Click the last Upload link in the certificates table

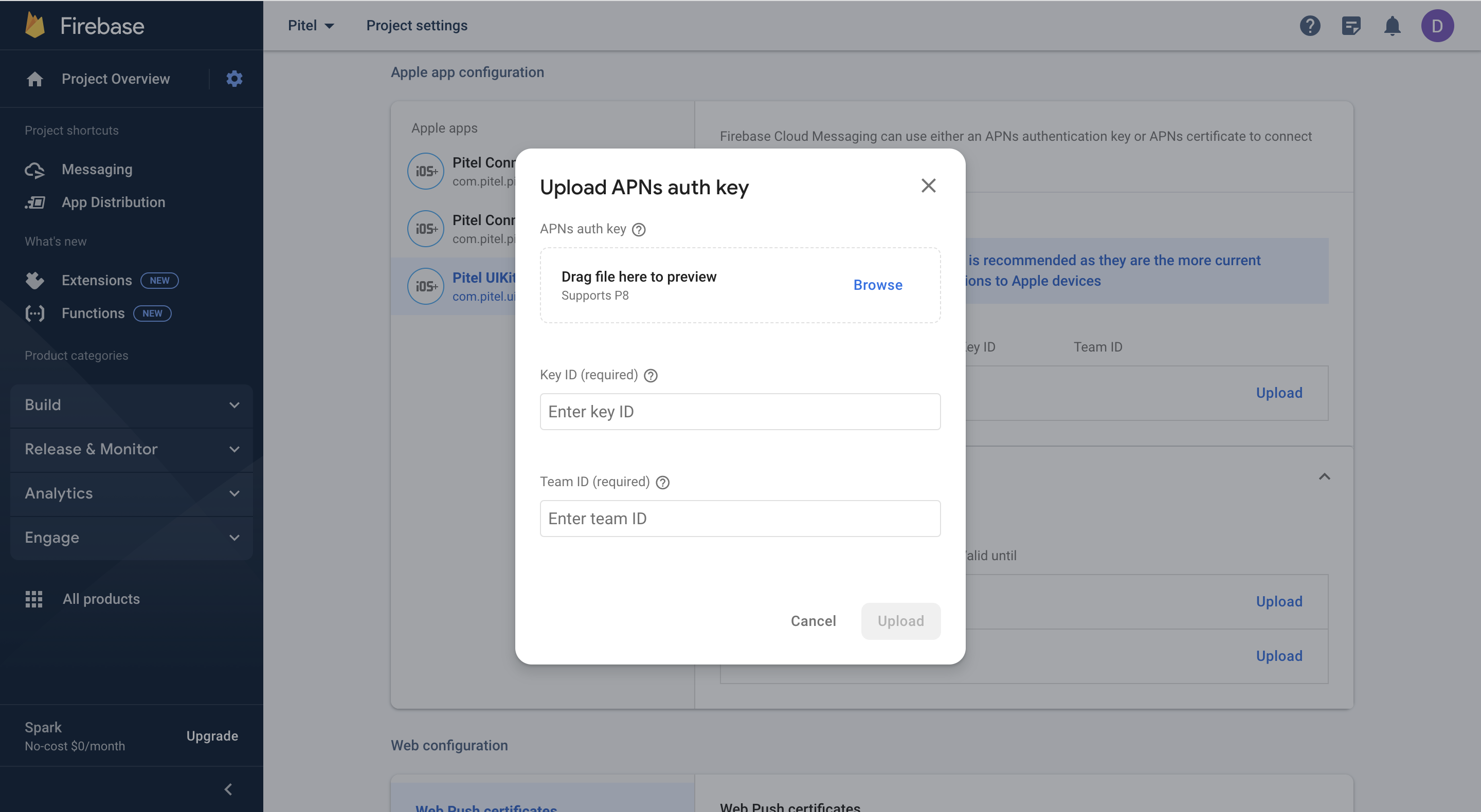click(x=1279, y=656)
